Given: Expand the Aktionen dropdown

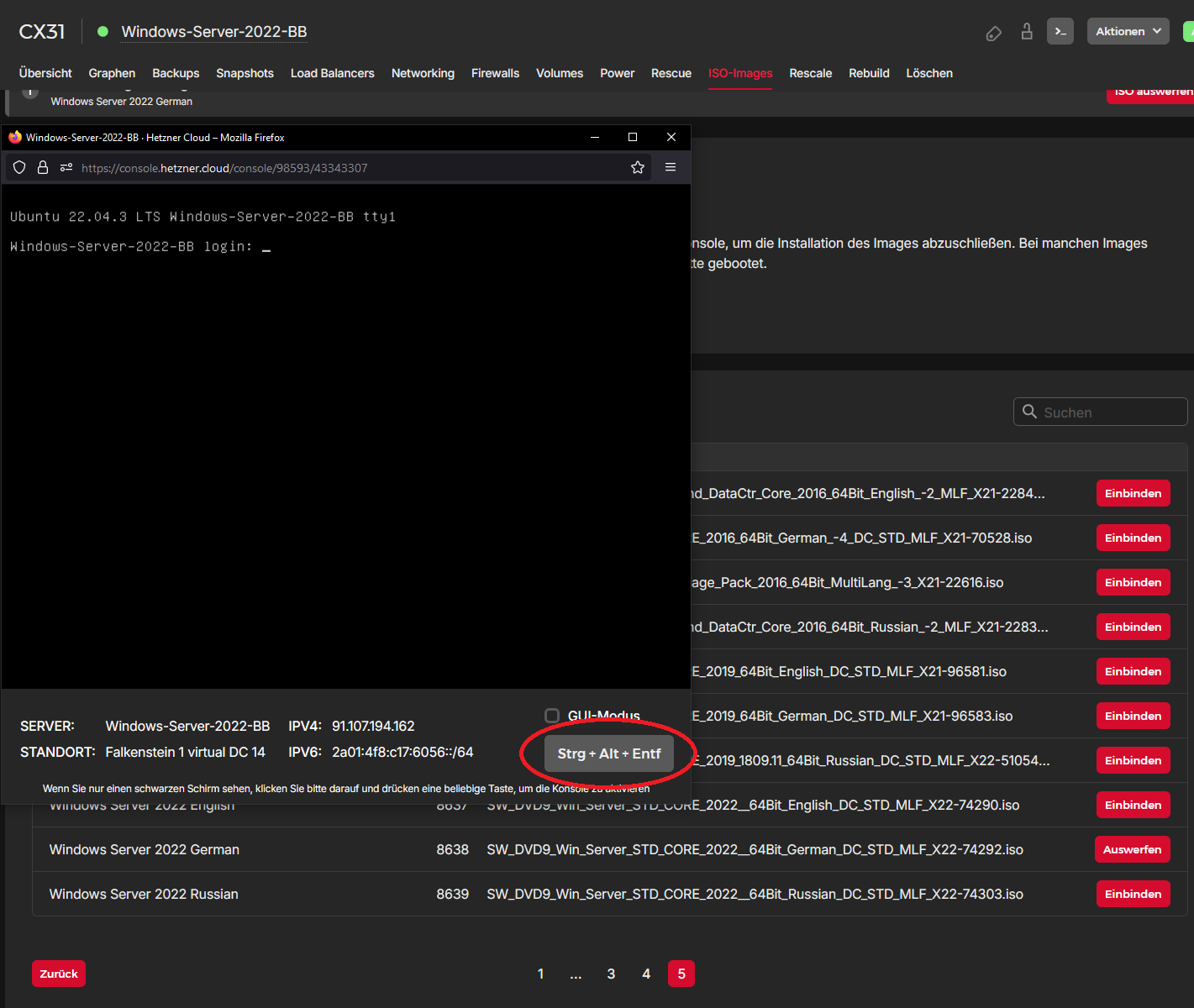Looking at the screenshot, I should (1128, 31).
